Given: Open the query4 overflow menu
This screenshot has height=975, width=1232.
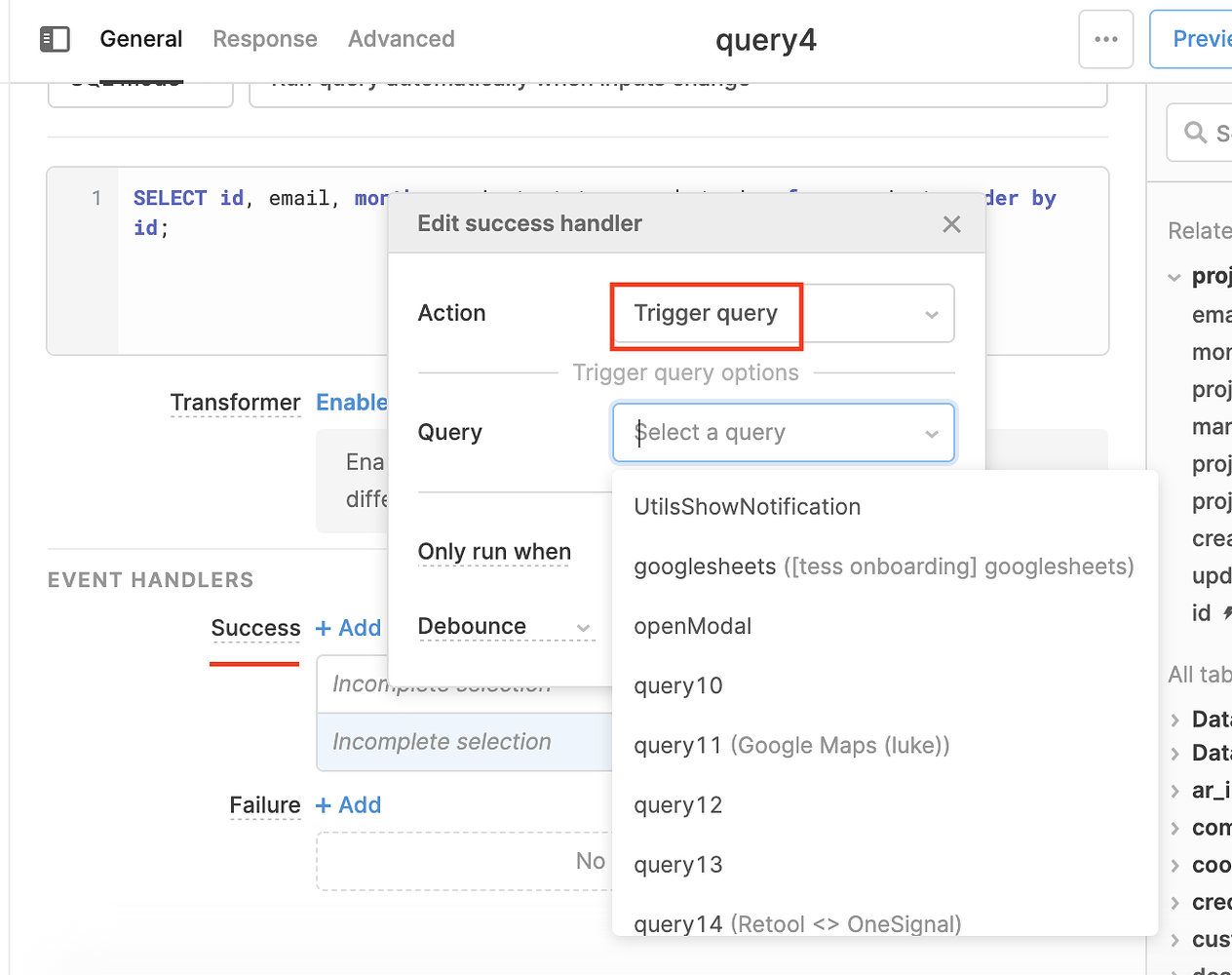Looking at the screenshot, I should tap(1106, 39).
